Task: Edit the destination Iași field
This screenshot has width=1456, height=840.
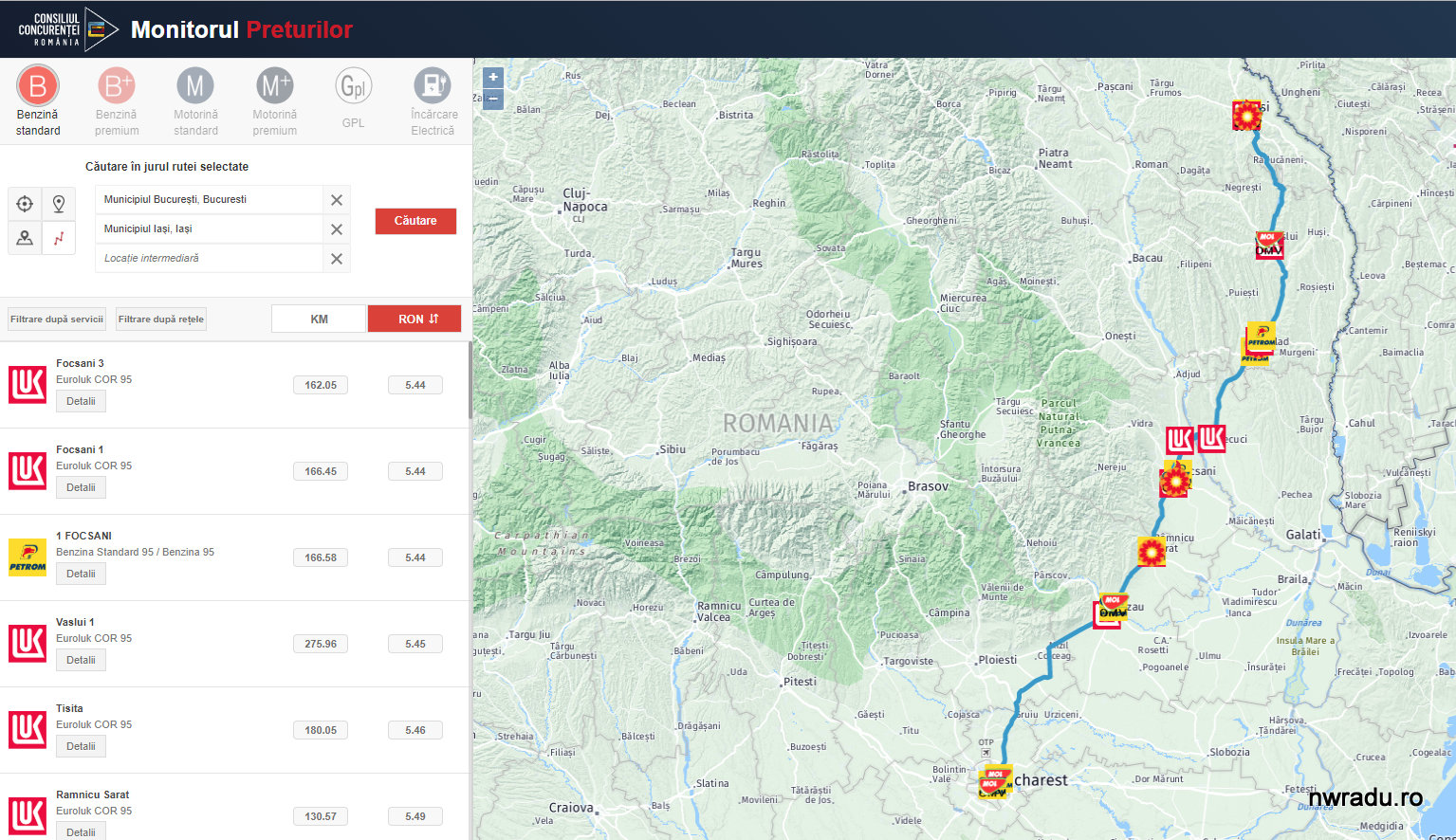Action: 209,228
